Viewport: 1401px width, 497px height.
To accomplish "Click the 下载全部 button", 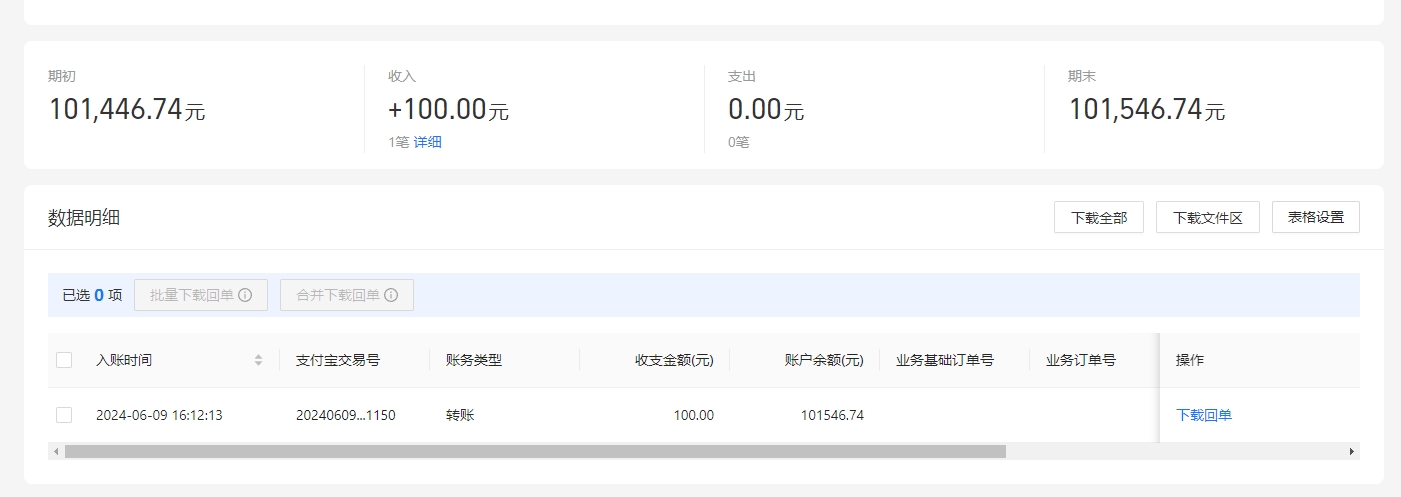I will tap(1099, 217).
